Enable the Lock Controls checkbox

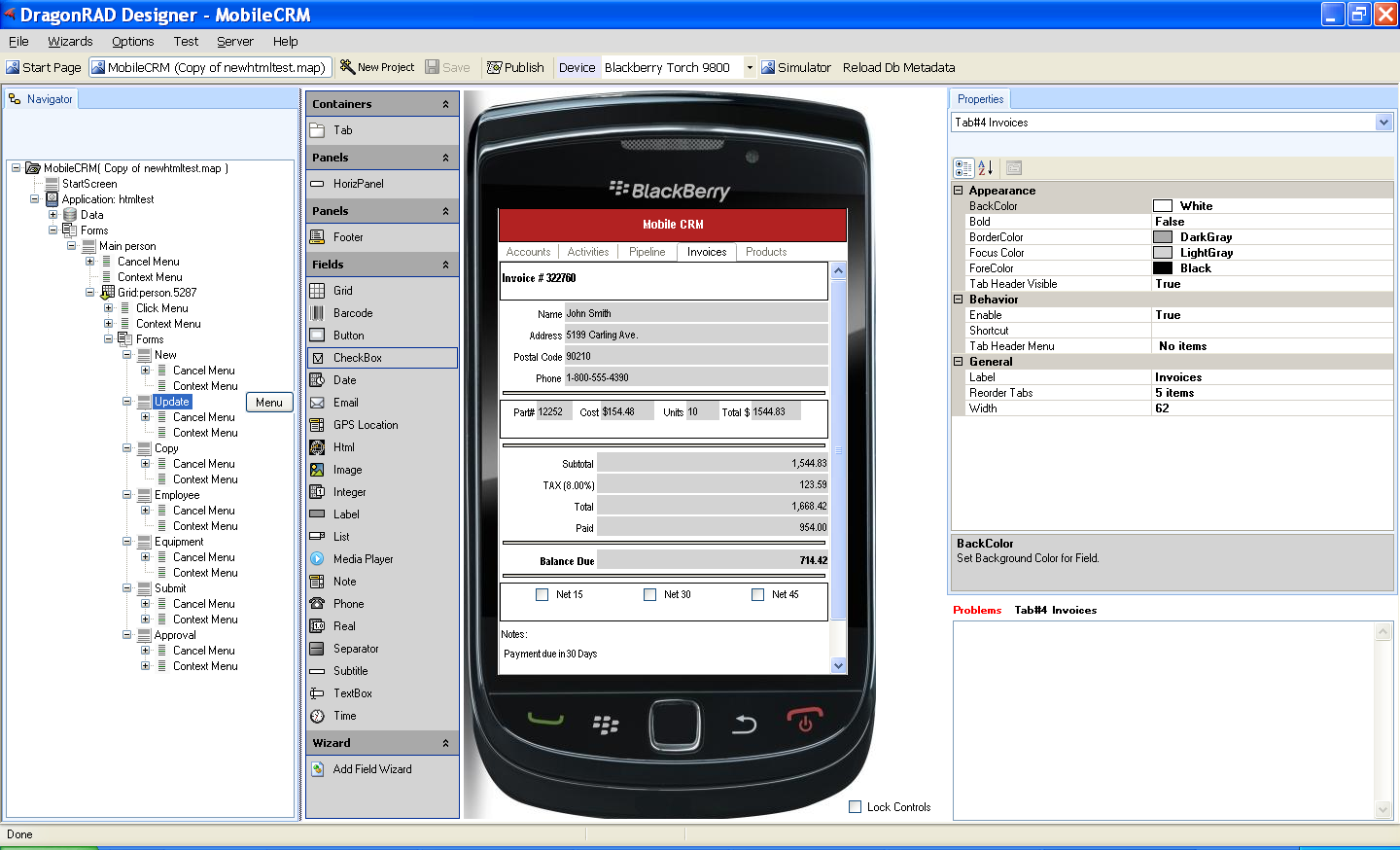tap(856, 807)
